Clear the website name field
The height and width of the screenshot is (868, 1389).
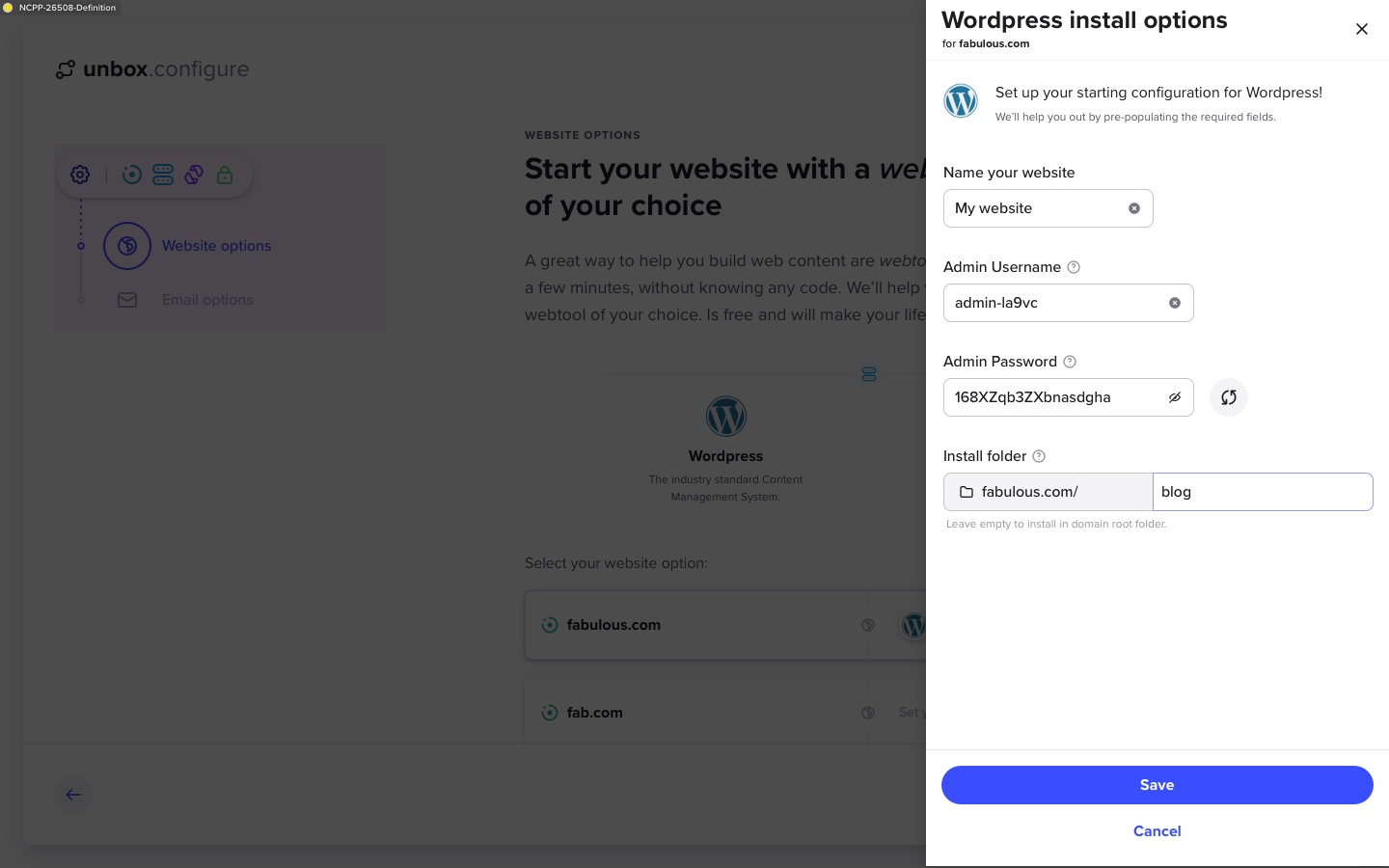tap(1133, 208)
